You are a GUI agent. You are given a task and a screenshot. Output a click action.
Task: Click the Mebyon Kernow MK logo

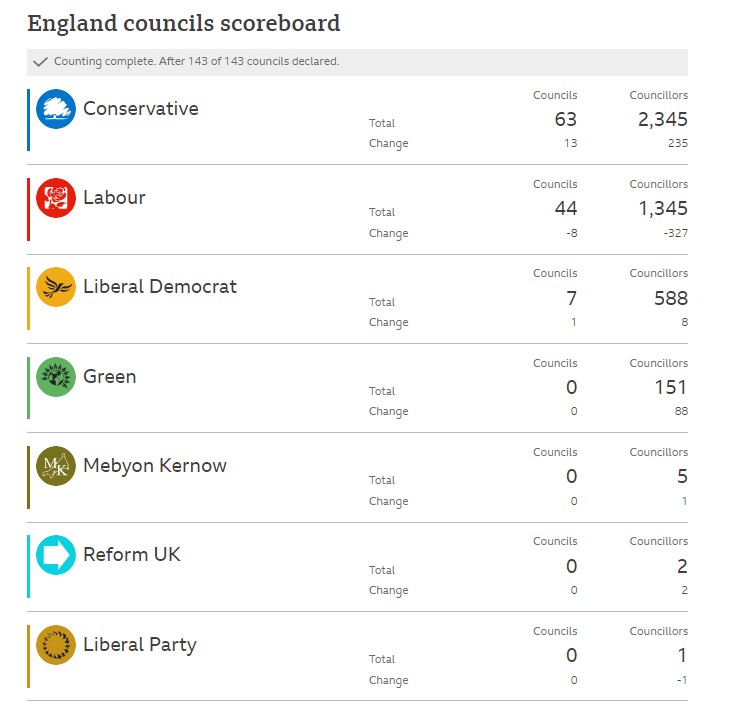[x=56, y=466]
